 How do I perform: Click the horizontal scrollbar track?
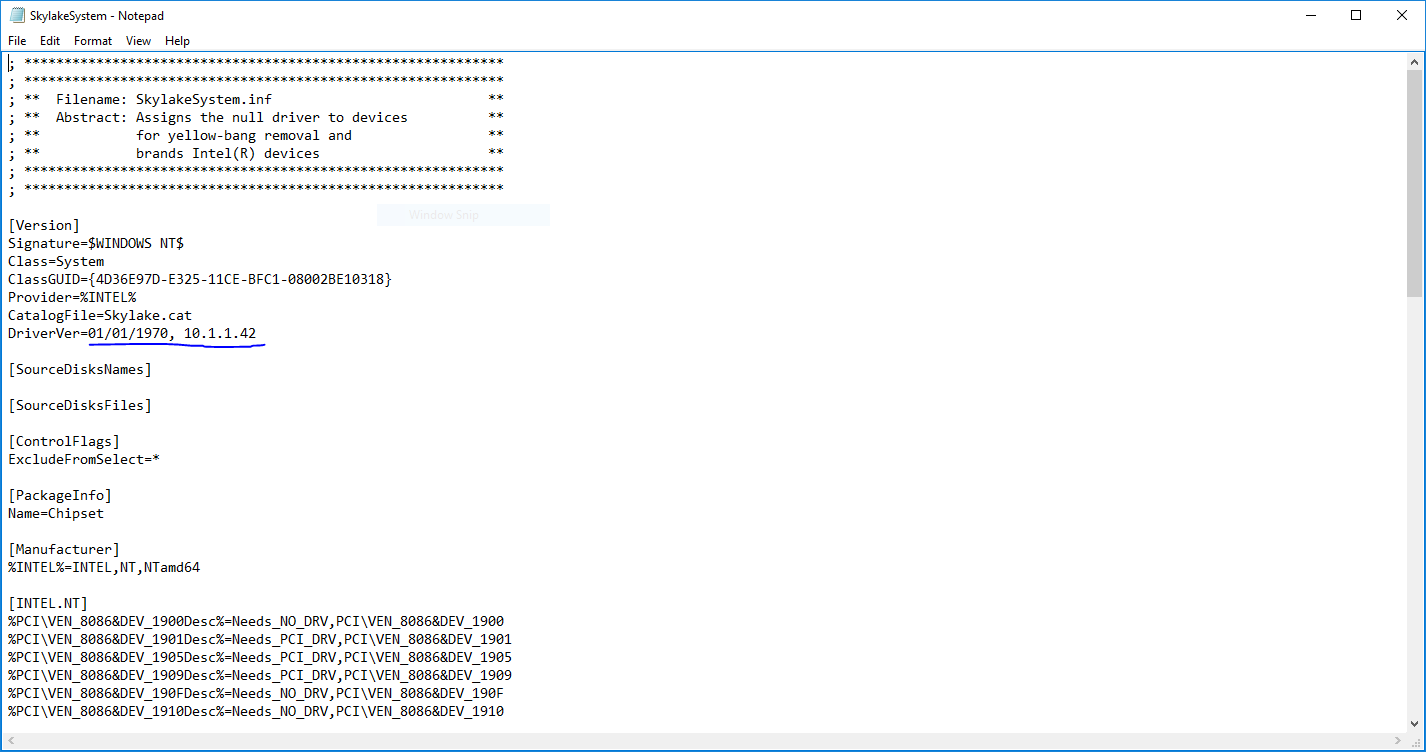click(x=700, y=743)
